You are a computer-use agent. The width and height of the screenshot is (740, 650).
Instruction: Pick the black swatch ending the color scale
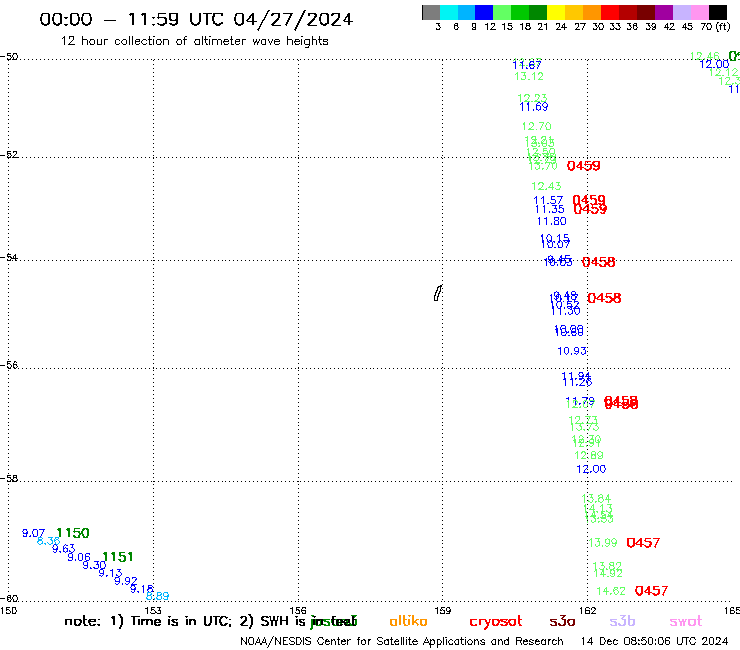(x=718, y=12)
